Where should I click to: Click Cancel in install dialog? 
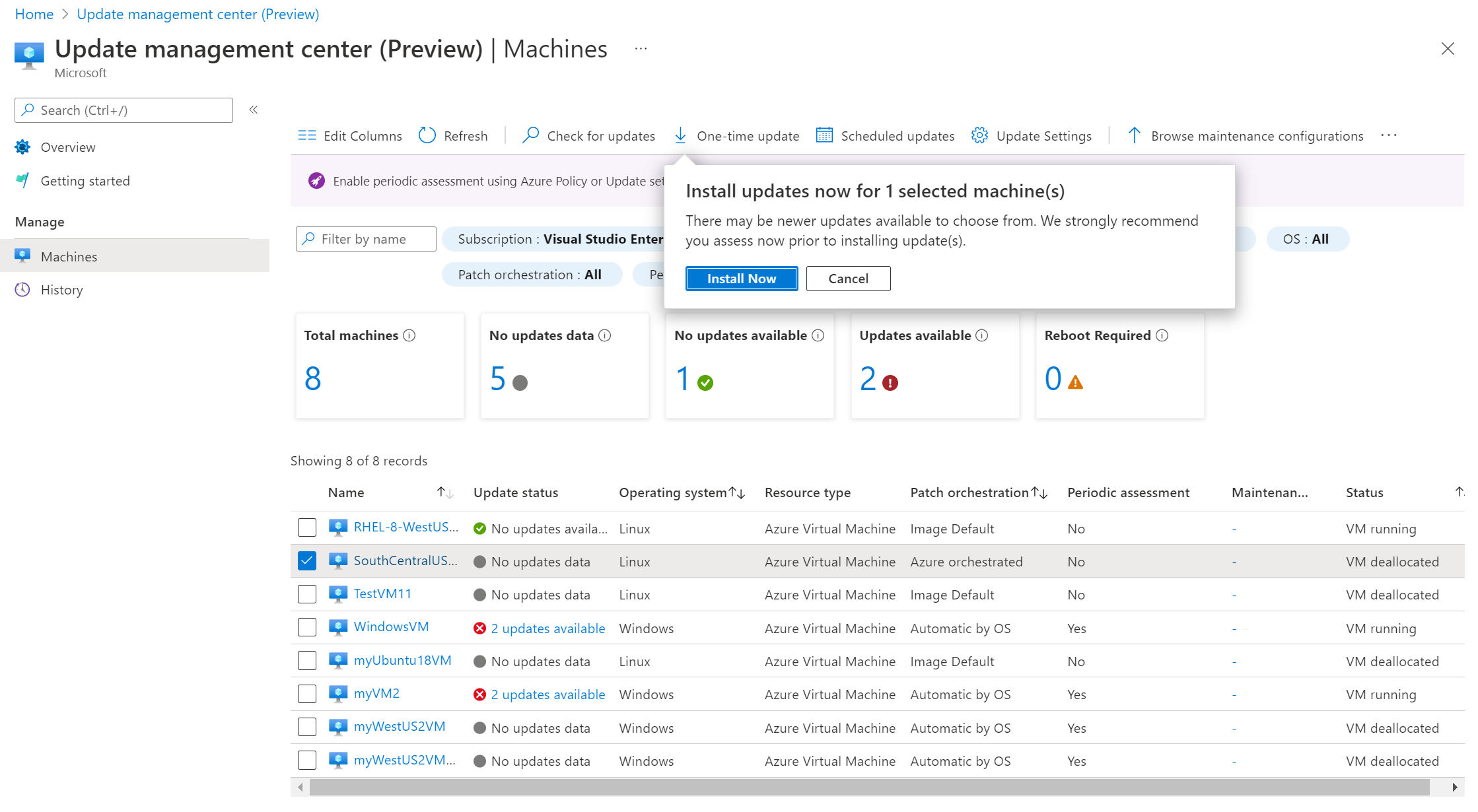tap(848, 279)
